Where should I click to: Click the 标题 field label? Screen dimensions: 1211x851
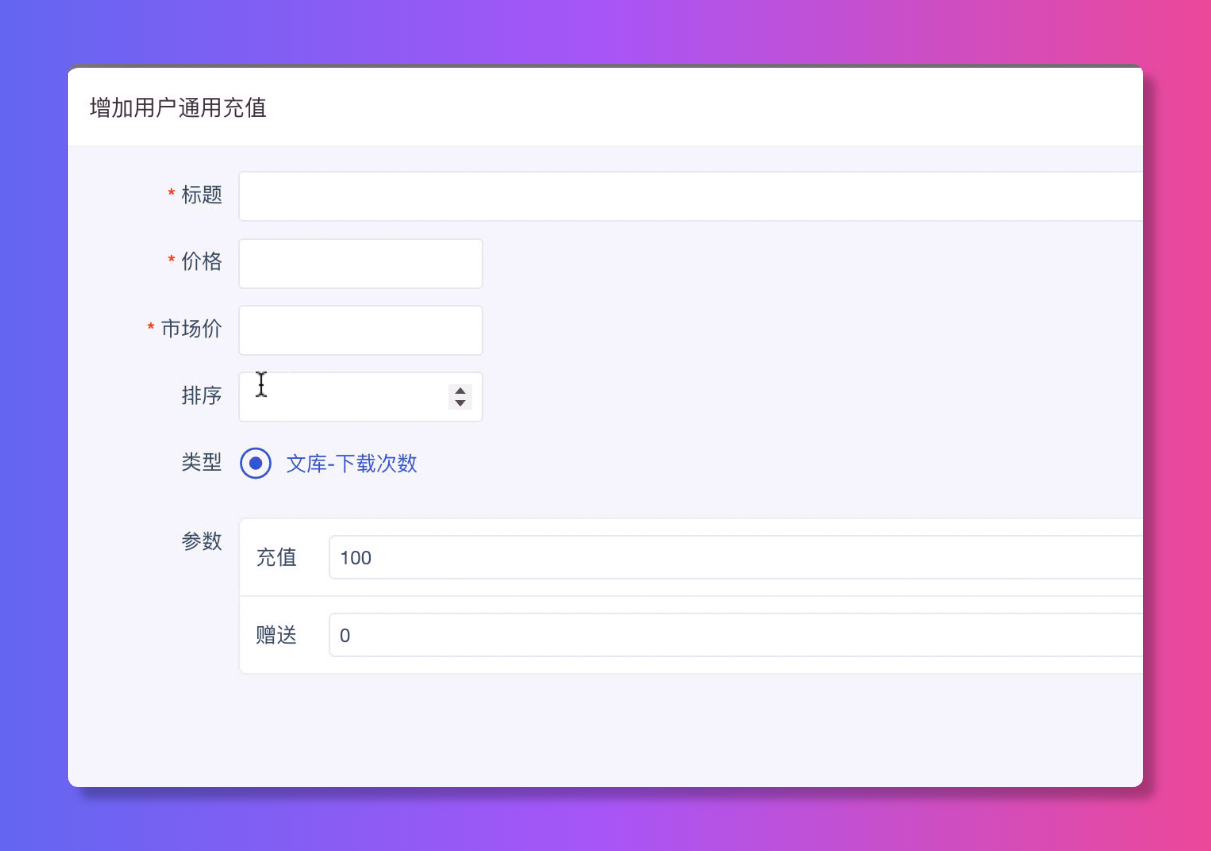coord(201,195)
